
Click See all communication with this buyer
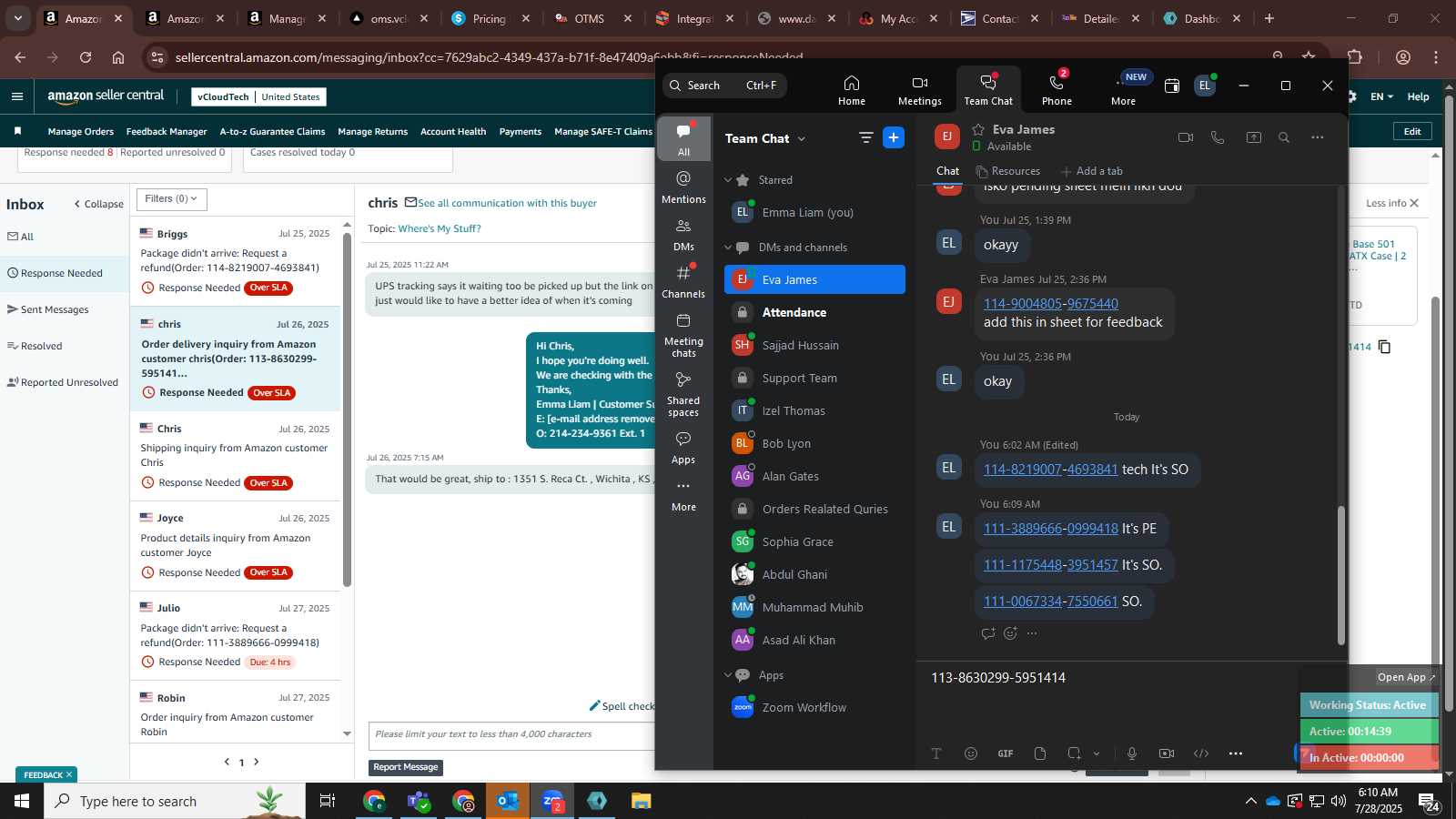tap(507, 203)
